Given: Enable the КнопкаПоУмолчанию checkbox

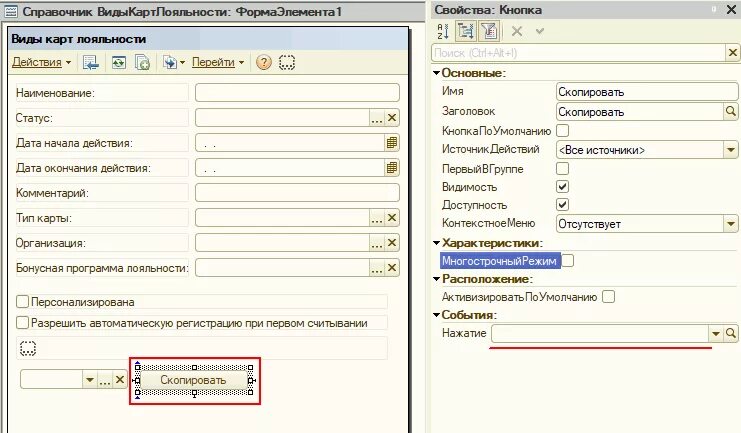Looking at the screenshot, I should point(562,130).
